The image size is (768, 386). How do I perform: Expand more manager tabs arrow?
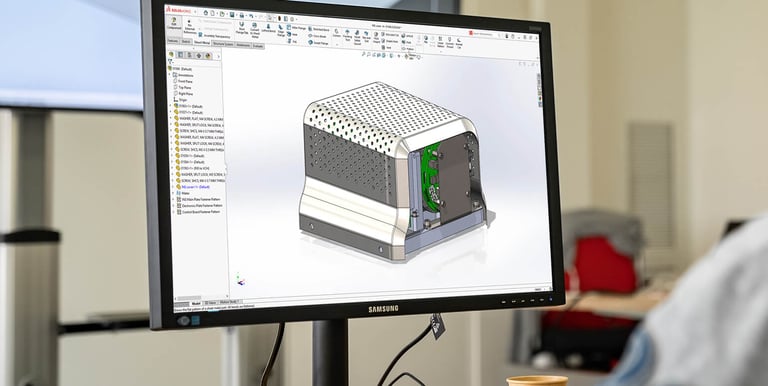coord(217,57)
